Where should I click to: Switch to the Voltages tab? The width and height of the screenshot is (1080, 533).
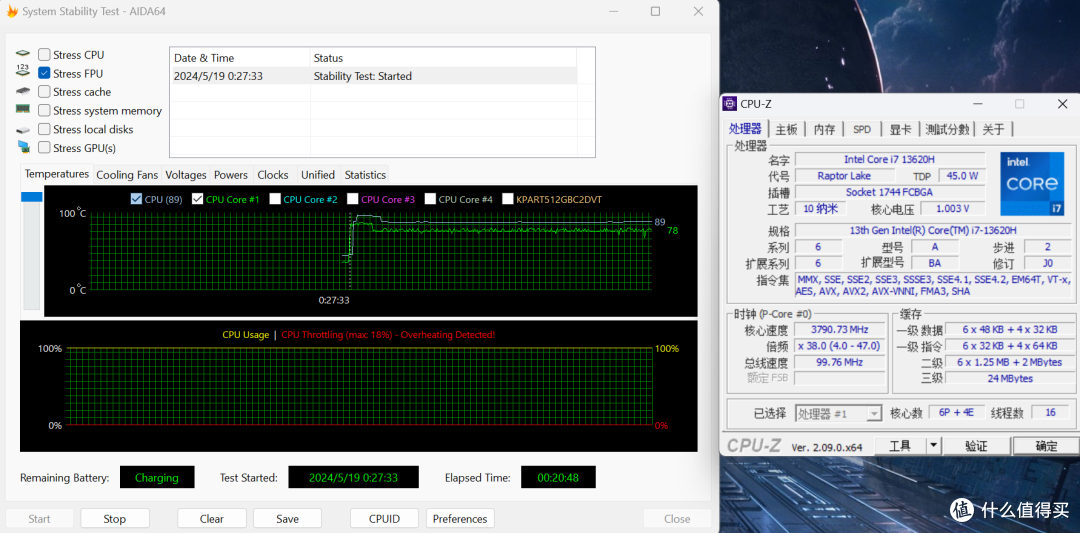tap(186, 175)
